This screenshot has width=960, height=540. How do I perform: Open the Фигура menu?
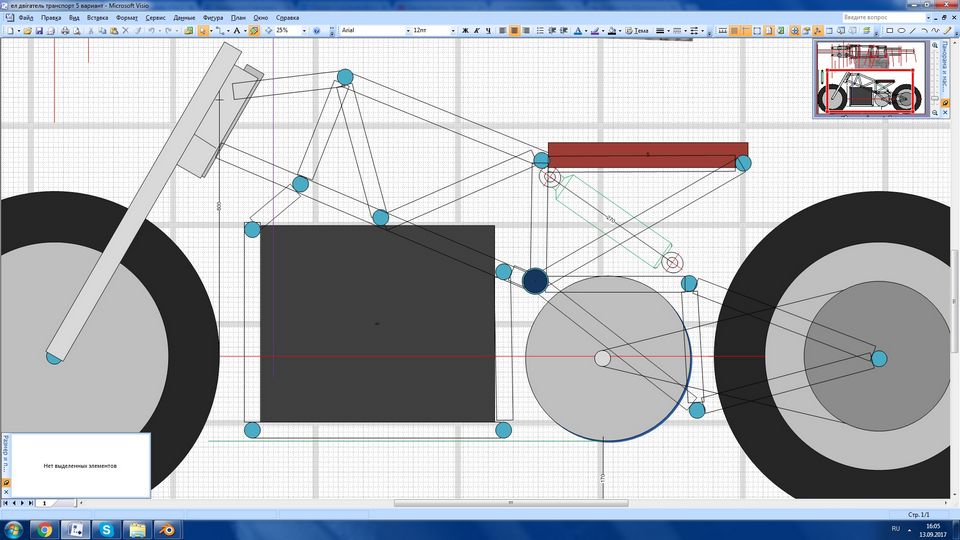pos(212,18)
